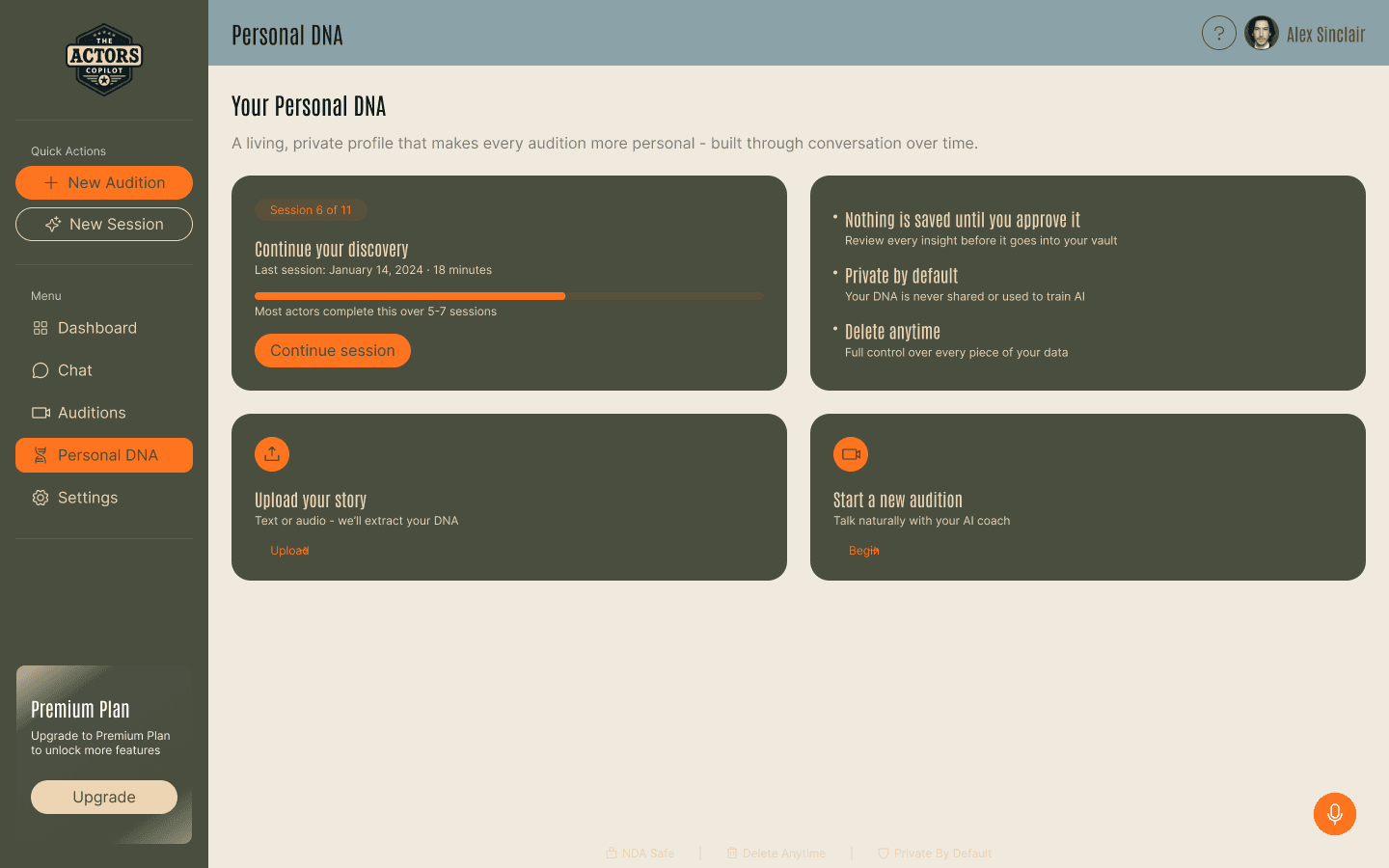
Task: Click the Dashboard grid icon
Action: [41, 328]
